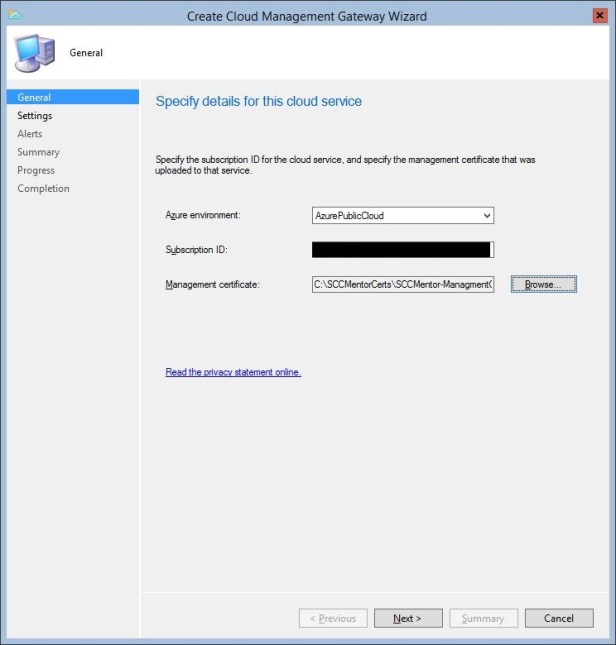Click the wizard window title text

coord(307,16)
